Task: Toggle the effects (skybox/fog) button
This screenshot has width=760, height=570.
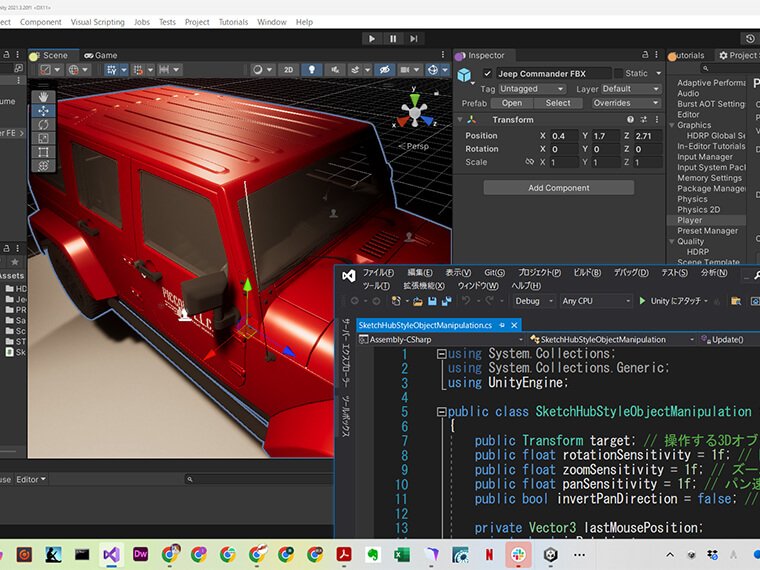Action: (355, 70)
